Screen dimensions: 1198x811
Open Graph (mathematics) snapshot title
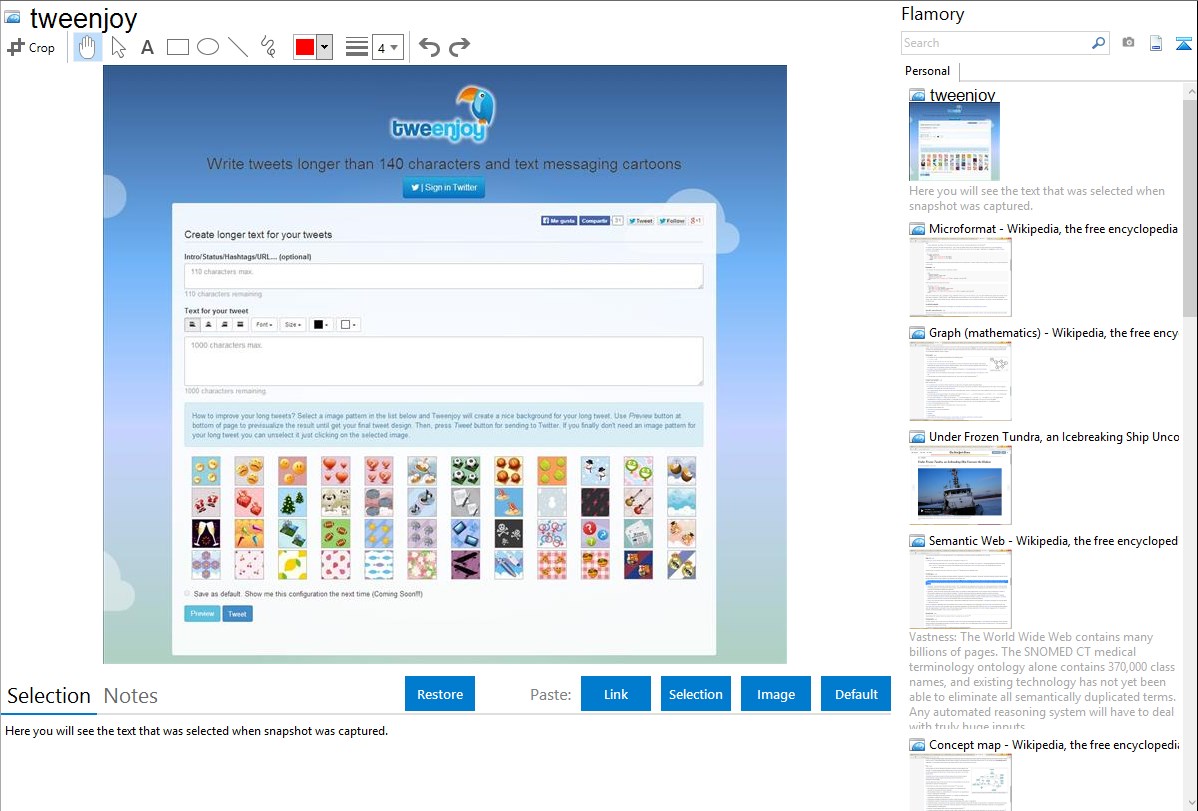coord(1053,333)
